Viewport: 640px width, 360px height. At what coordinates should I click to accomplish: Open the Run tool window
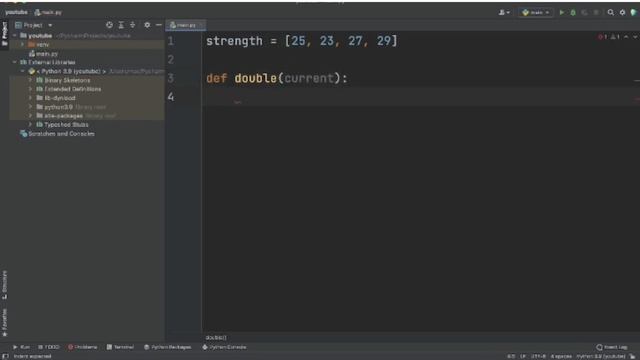click(21, 347)
